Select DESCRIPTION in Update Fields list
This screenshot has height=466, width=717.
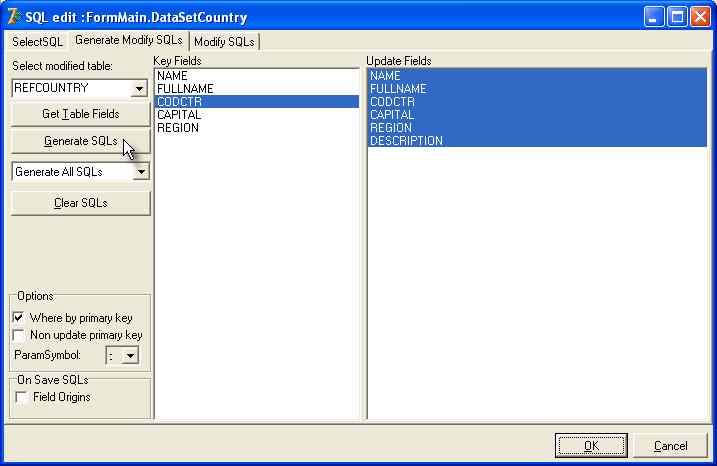click(x=537, y=140)
